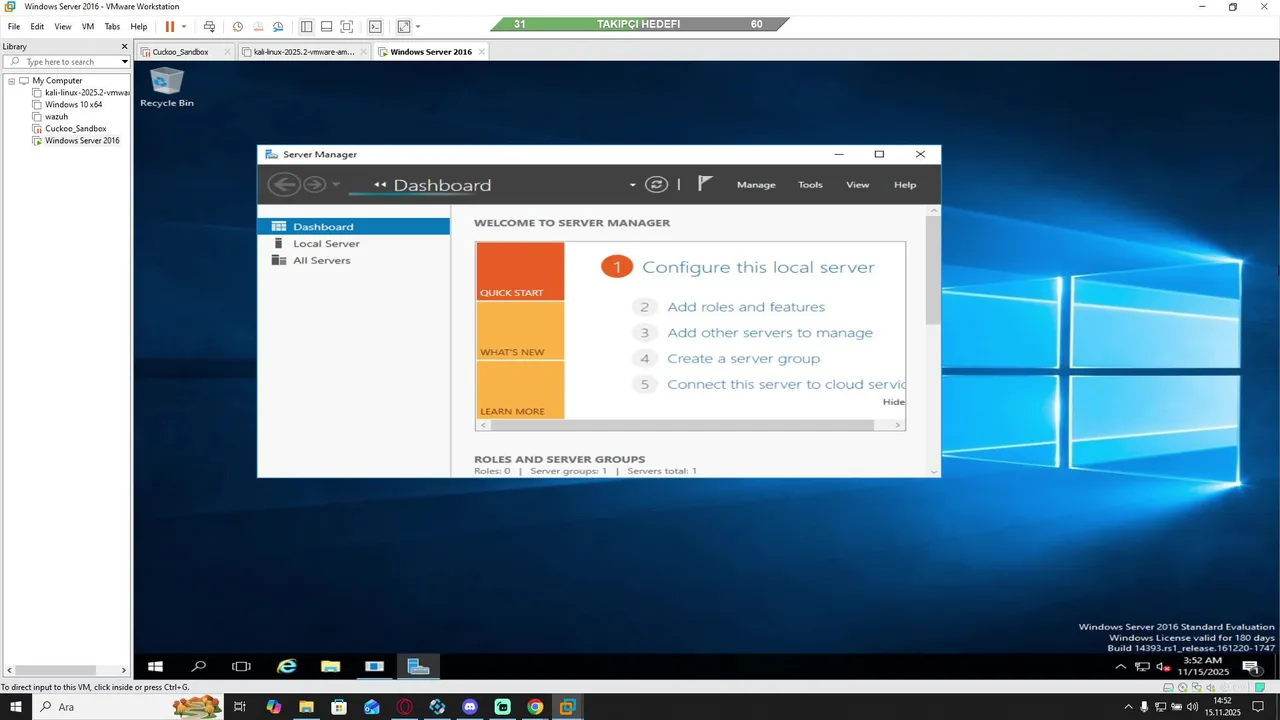Image resolution: width=1280 pixels, height=720 pixels.
Task: Open the library search filter dropdown
Action: 125,62
